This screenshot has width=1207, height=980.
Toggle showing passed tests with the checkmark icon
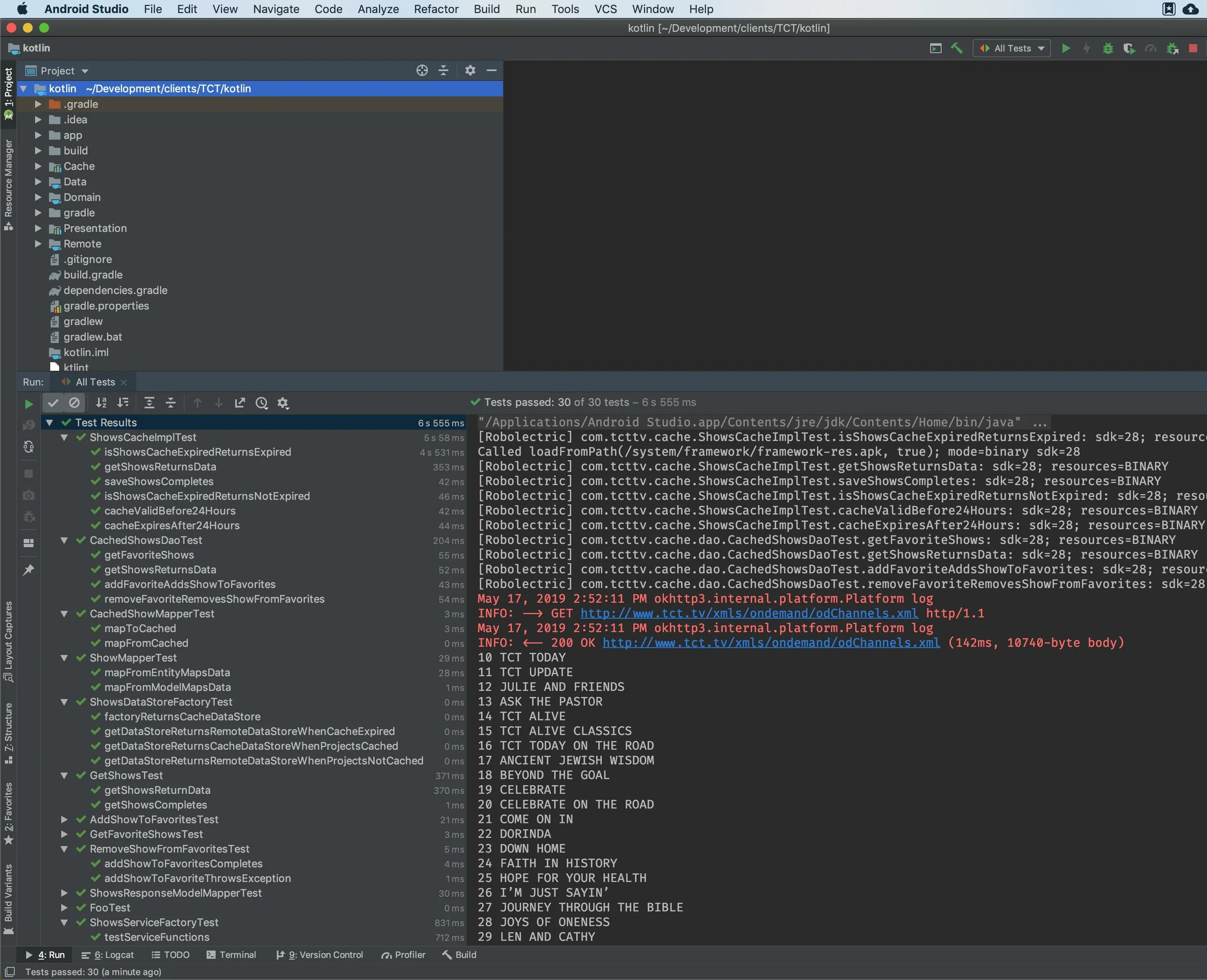point(53,403)
